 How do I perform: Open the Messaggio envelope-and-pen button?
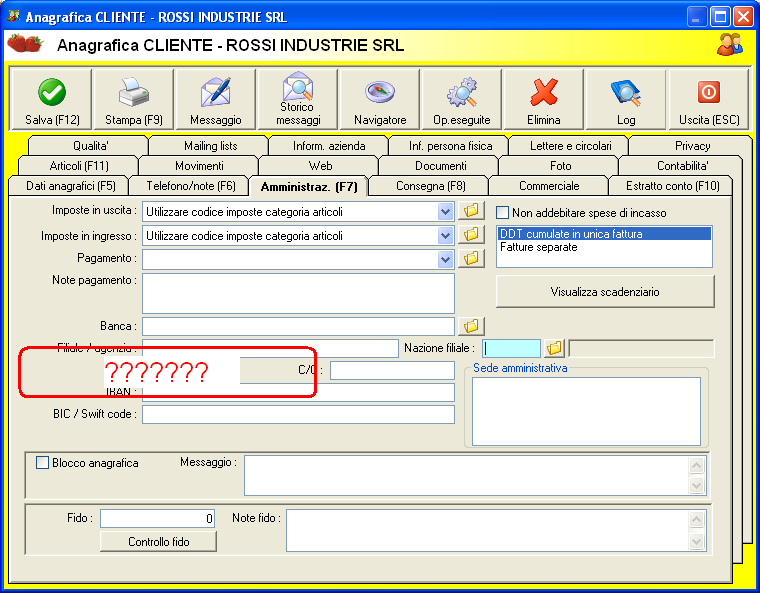216,100
